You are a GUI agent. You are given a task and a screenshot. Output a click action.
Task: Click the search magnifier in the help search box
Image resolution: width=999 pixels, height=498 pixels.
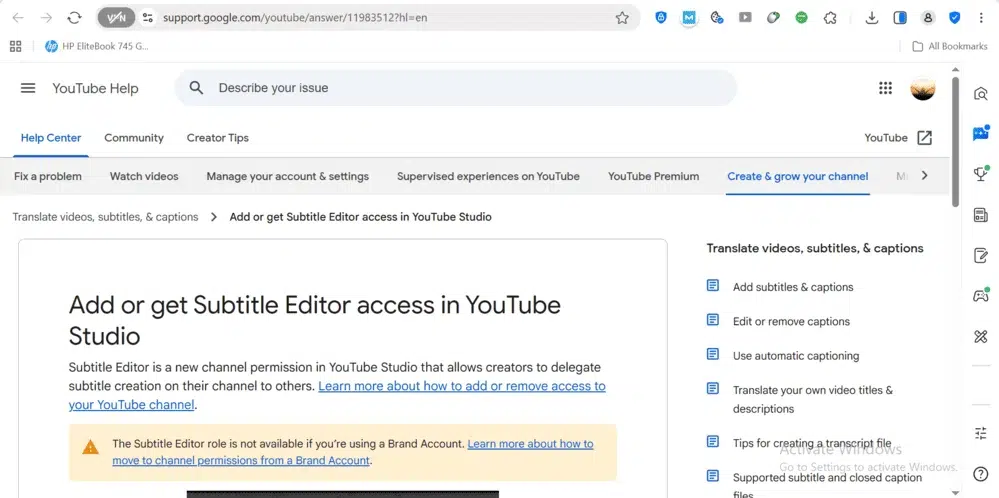[196, 88]
